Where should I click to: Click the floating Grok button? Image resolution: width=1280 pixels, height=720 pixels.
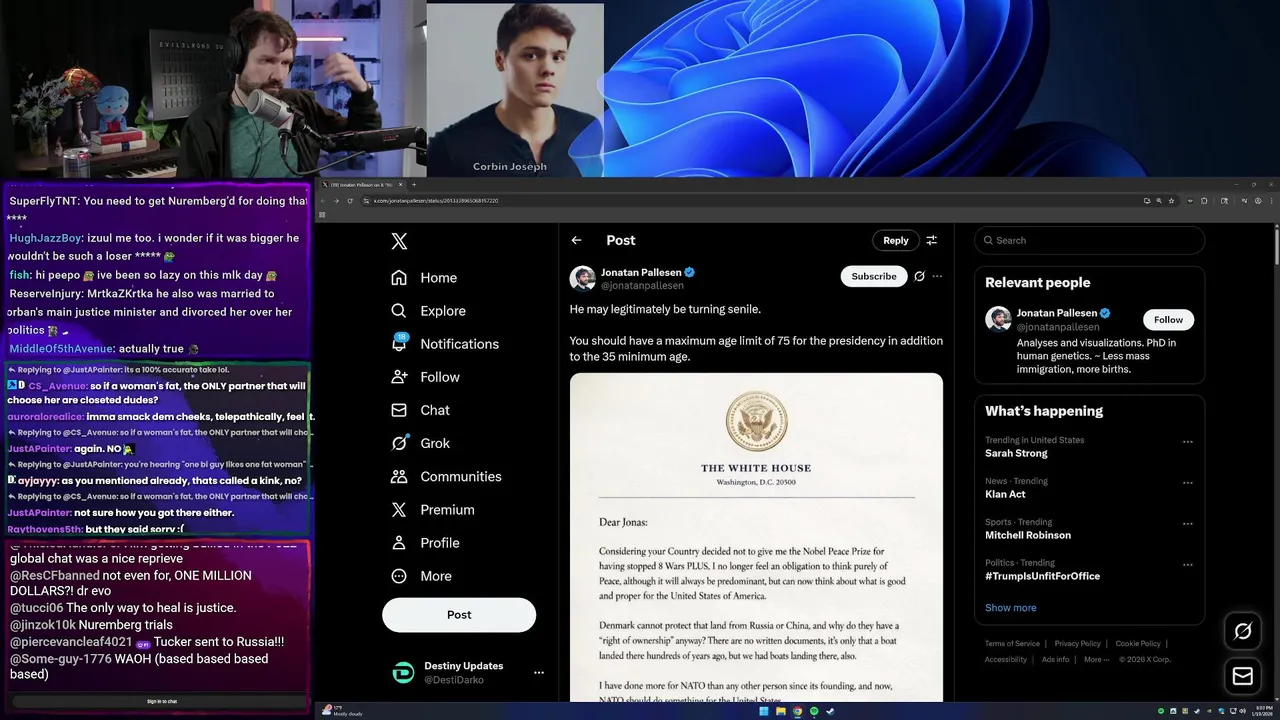[1243, 631]
